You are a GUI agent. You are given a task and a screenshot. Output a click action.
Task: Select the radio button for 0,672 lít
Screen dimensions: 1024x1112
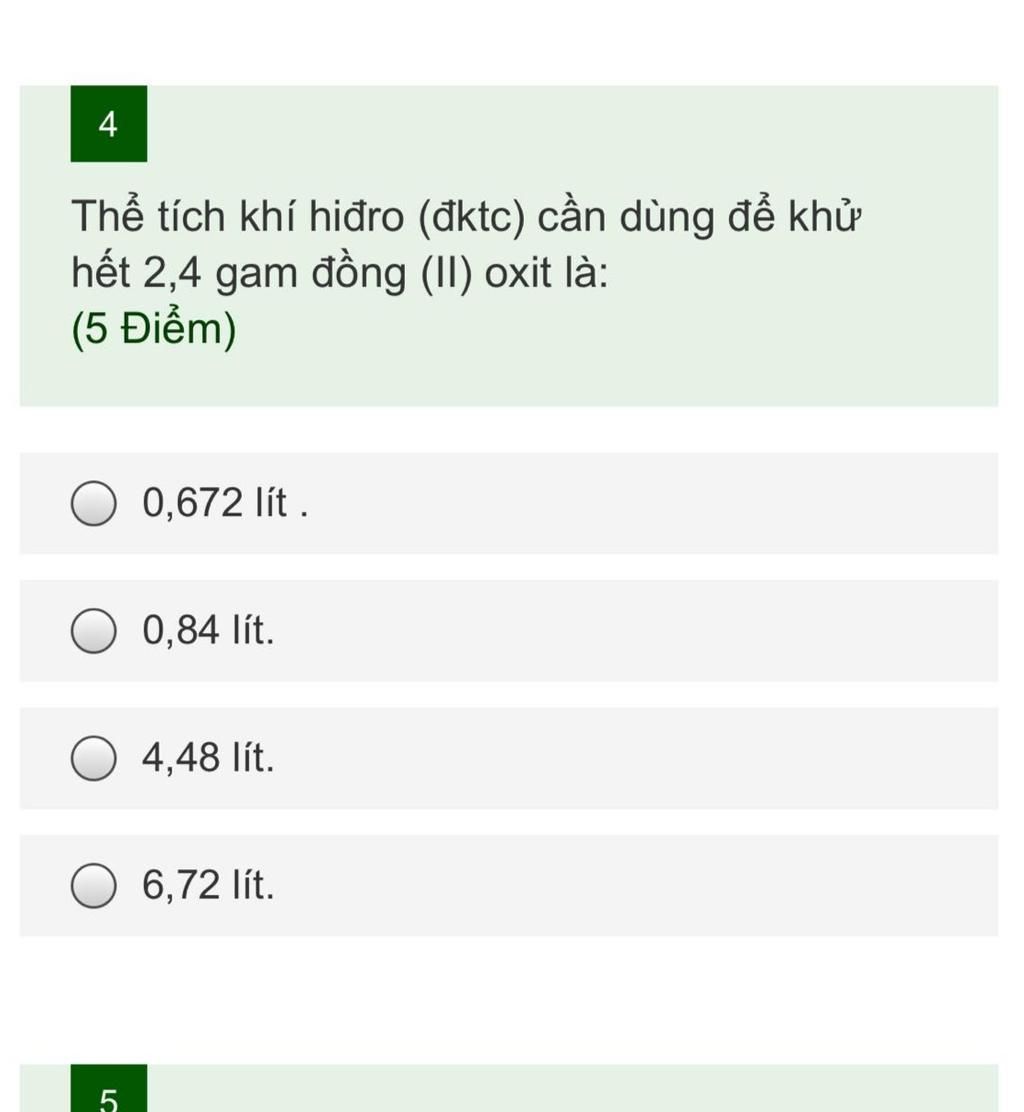[x=93, y=504]
